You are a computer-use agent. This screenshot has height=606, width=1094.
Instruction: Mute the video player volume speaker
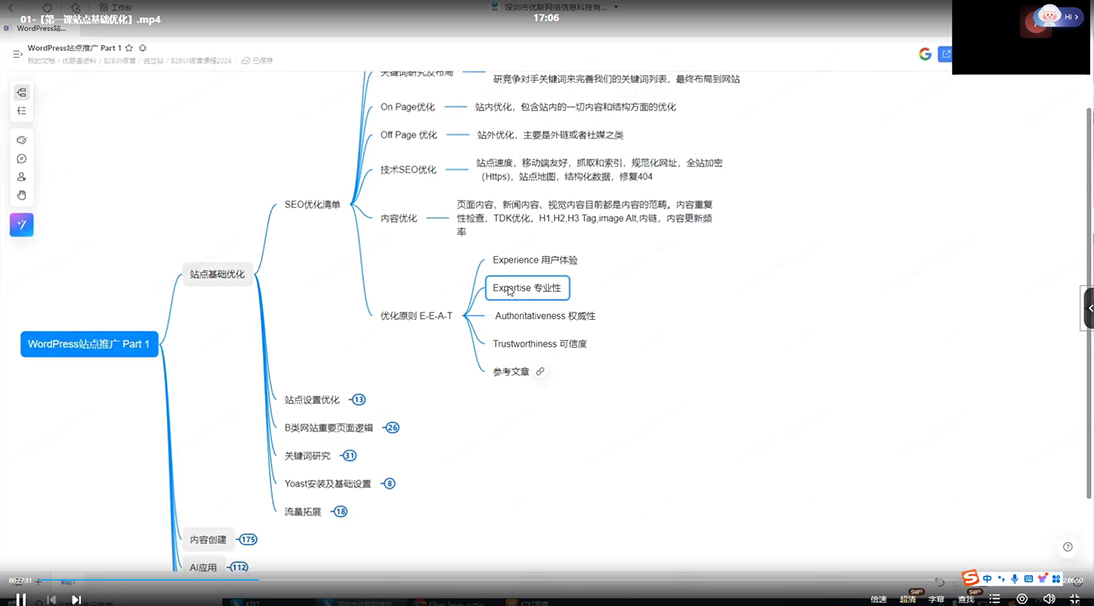(x=1050, y=598)
